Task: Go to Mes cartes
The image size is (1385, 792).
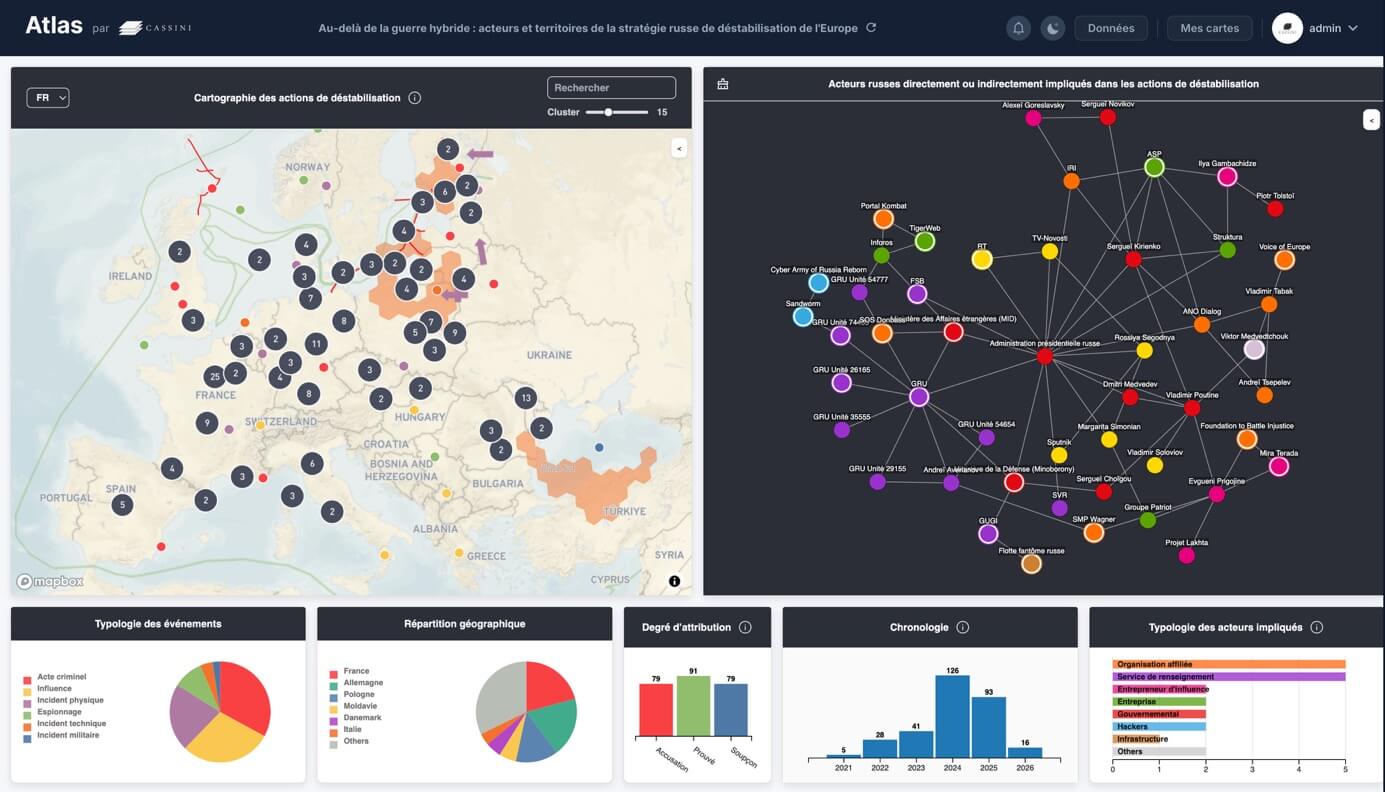Action: [x=1209, y=28]
